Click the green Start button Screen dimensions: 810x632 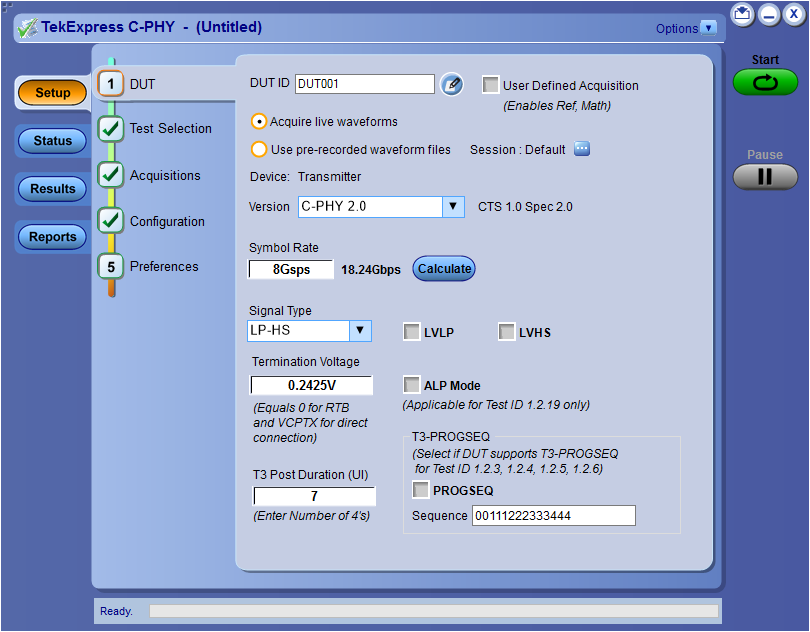[x=765, y=83]
